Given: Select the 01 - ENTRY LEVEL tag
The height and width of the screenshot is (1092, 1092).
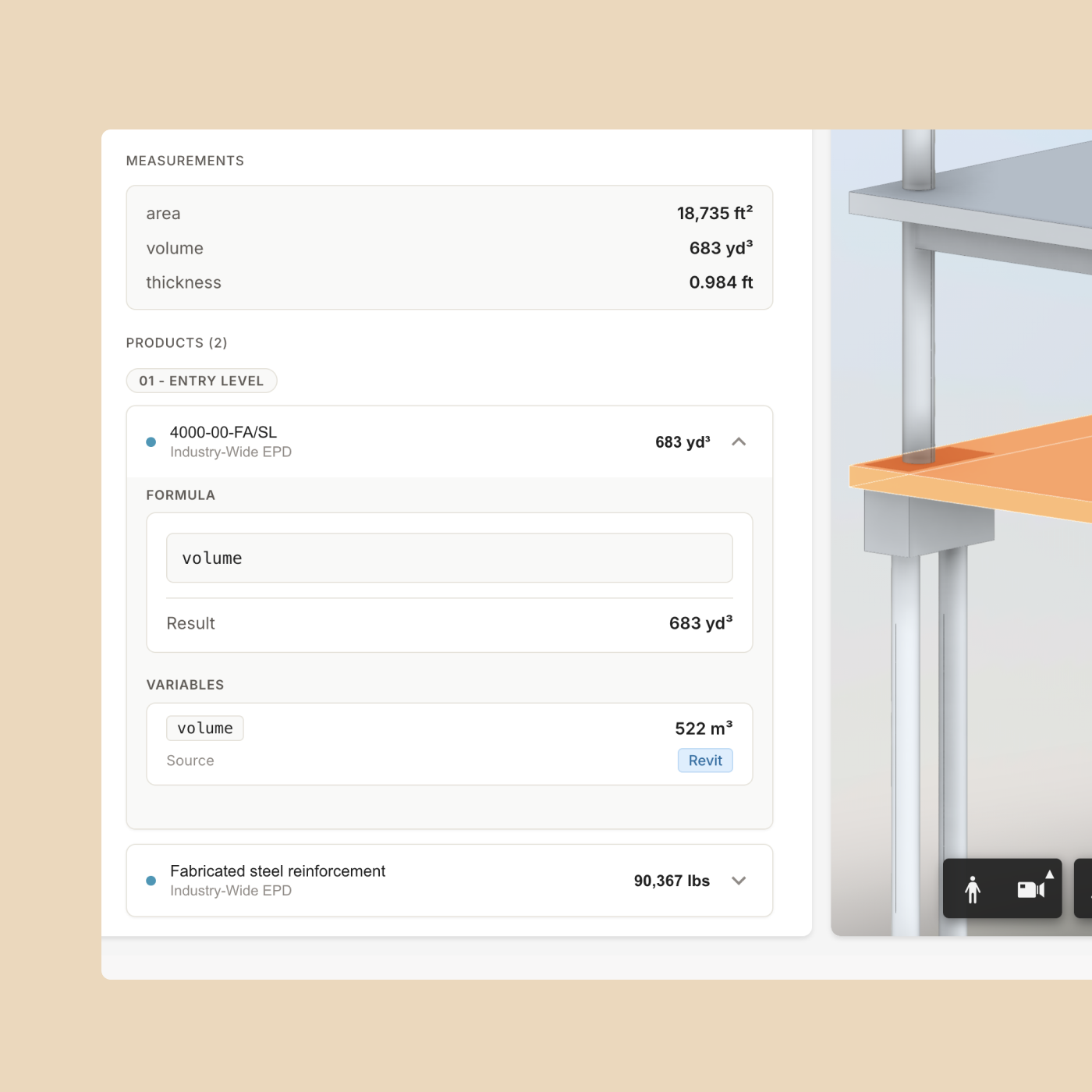Looking at the screenshot, I should click(201, 381).
